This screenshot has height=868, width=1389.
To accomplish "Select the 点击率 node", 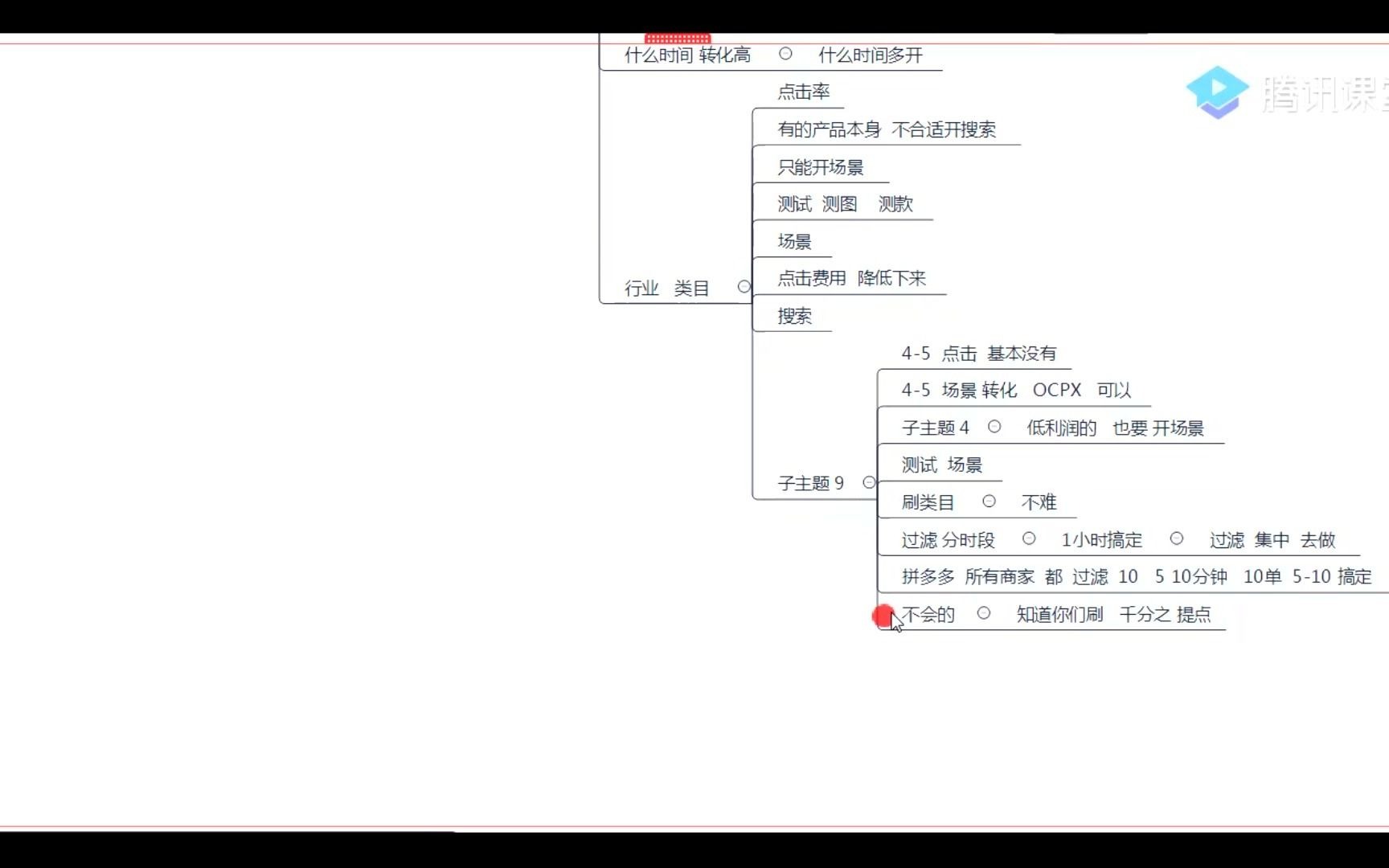I will (x=804, y=92).
